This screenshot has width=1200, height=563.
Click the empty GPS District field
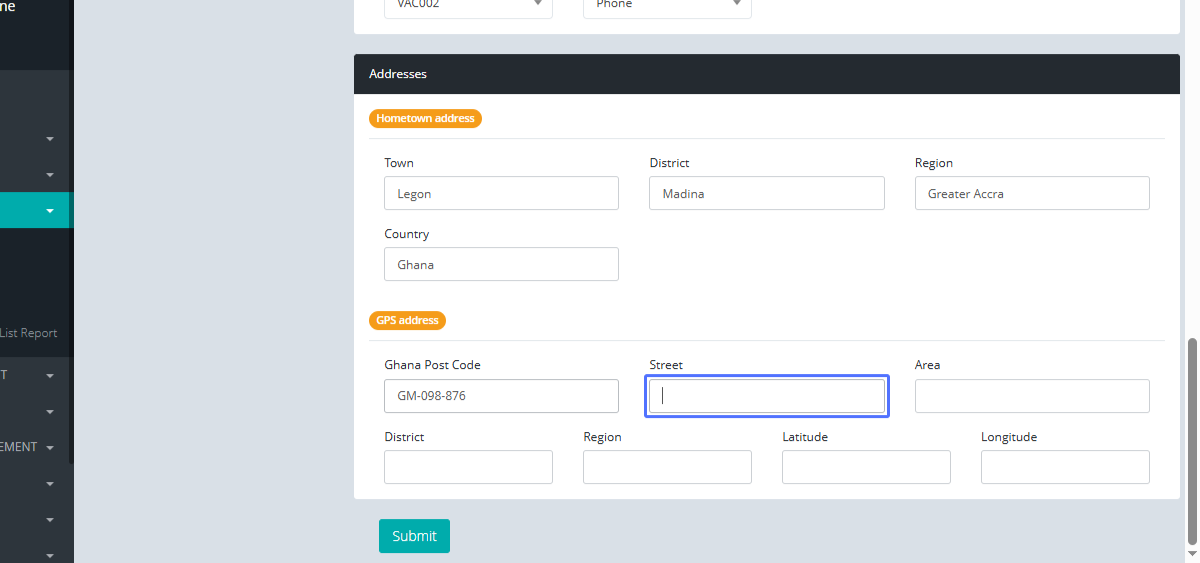(468, 467)
